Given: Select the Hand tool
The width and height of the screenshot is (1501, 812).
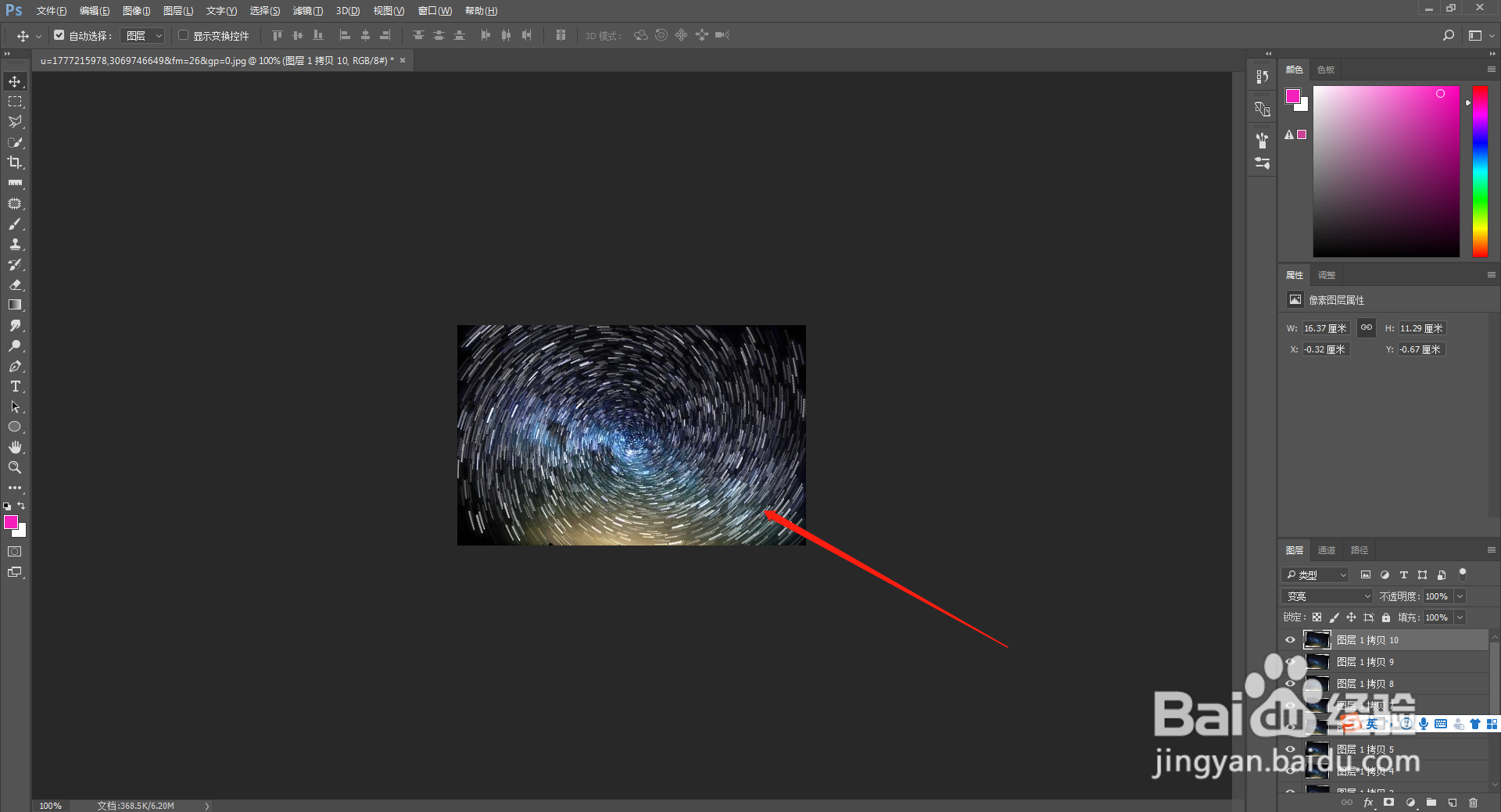Looking at the screenshot, I should click(x=15, y=447).
